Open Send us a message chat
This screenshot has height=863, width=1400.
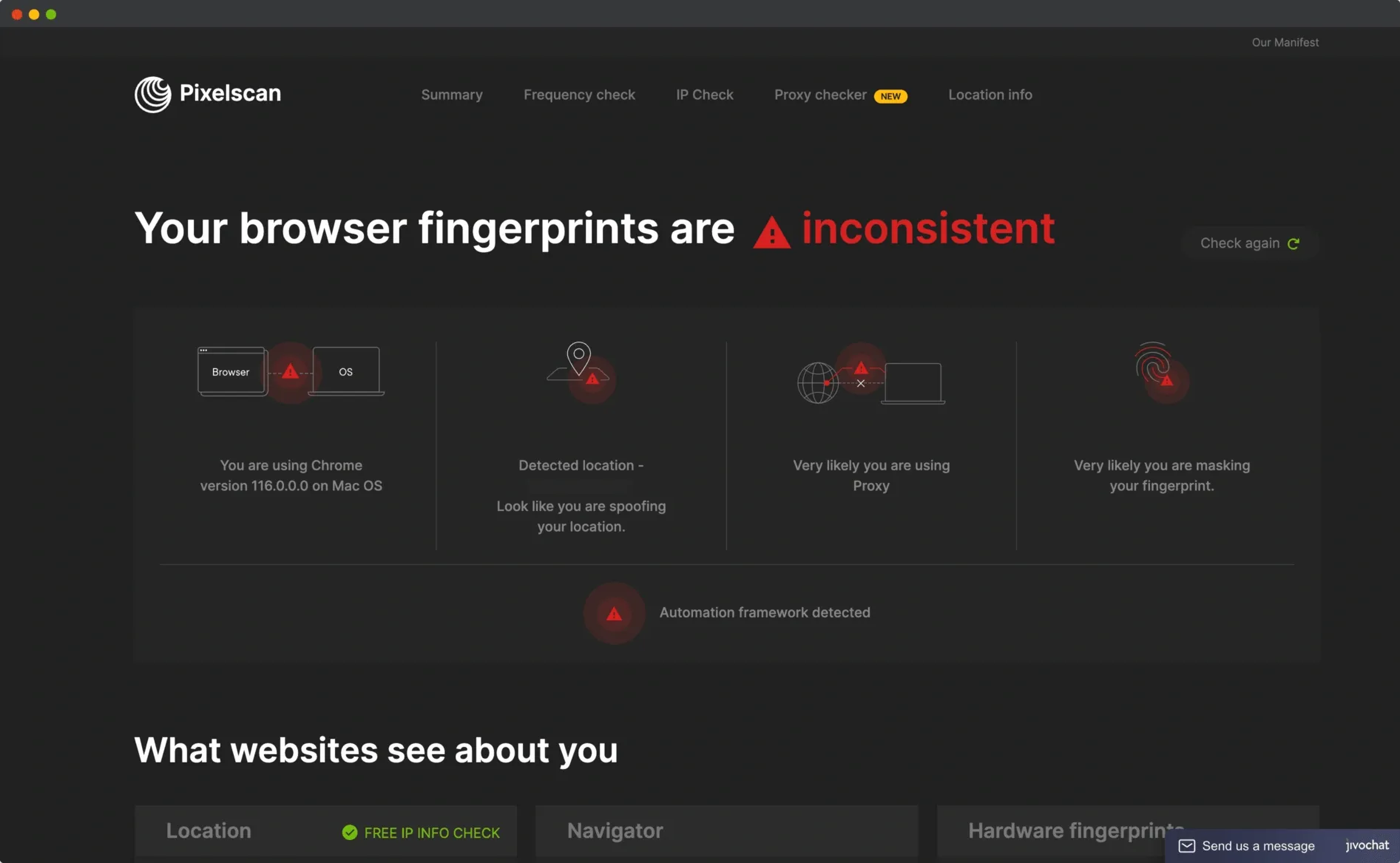tap(1257, 846)
